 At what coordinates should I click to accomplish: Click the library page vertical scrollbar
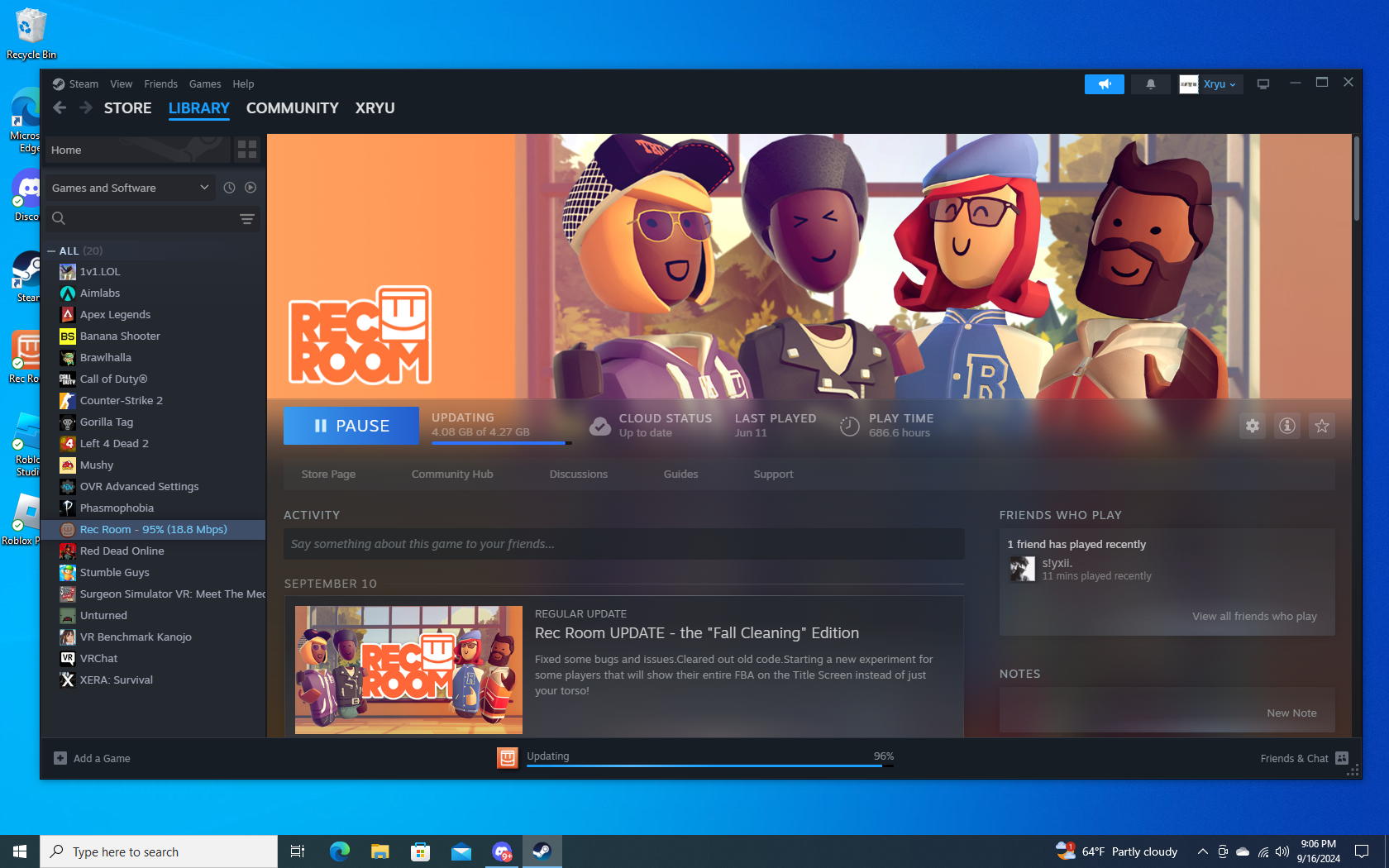[1357, 179]
